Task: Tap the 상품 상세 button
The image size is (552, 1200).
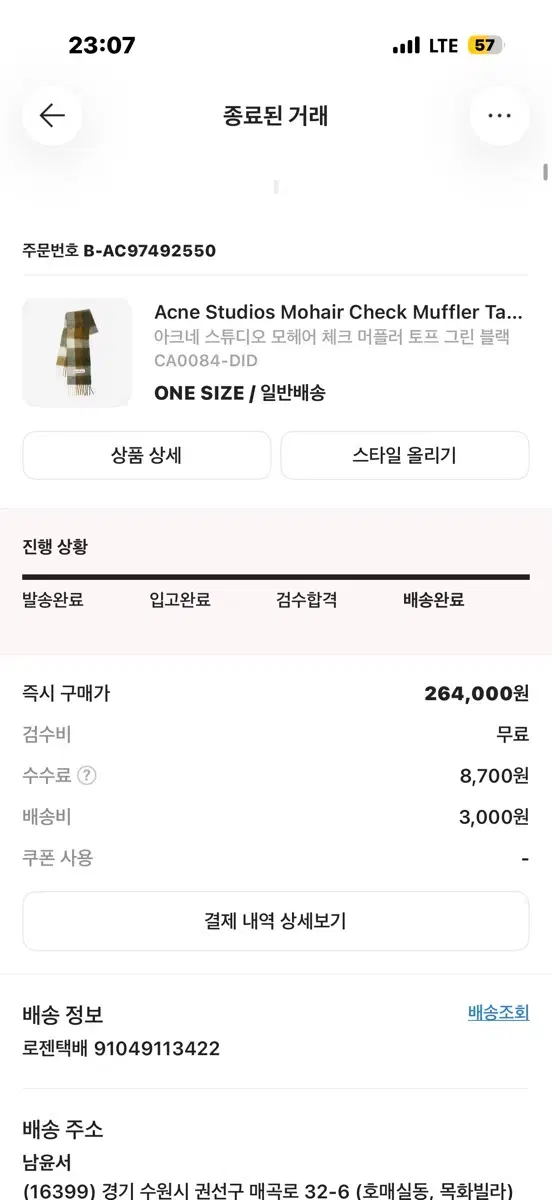Action: [x=147, y=455]
